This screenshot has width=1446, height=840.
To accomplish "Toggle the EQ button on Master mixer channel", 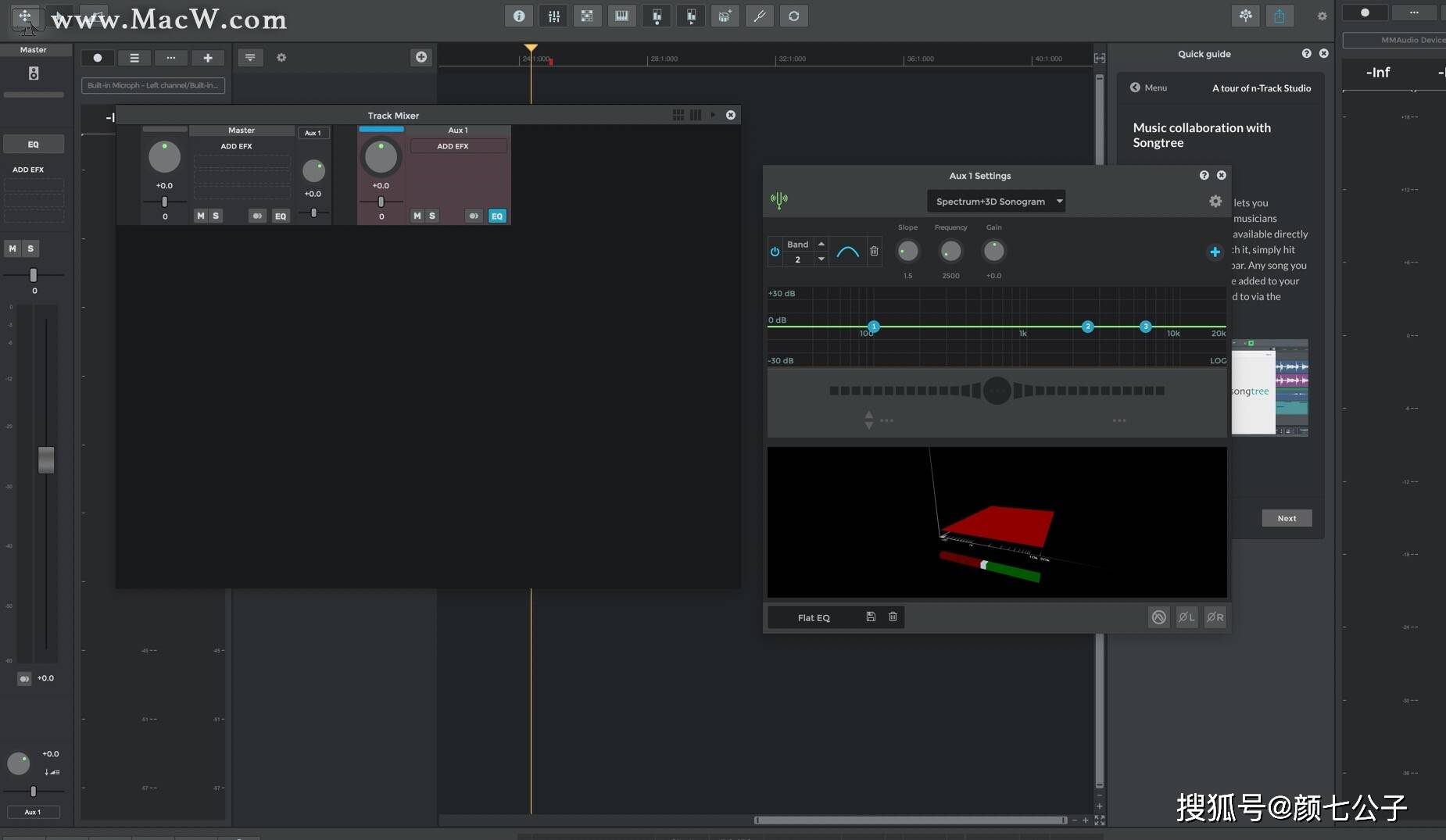I will click(281, 216).
